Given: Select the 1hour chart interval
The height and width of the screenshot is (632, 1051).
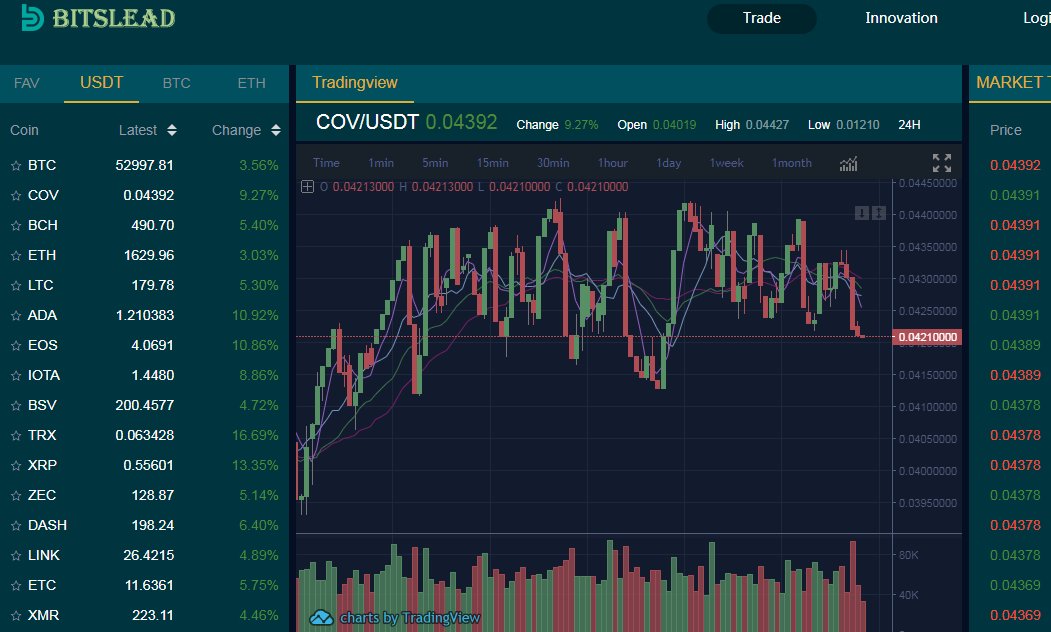Looking at the screenshot, I should pos(613,163).
